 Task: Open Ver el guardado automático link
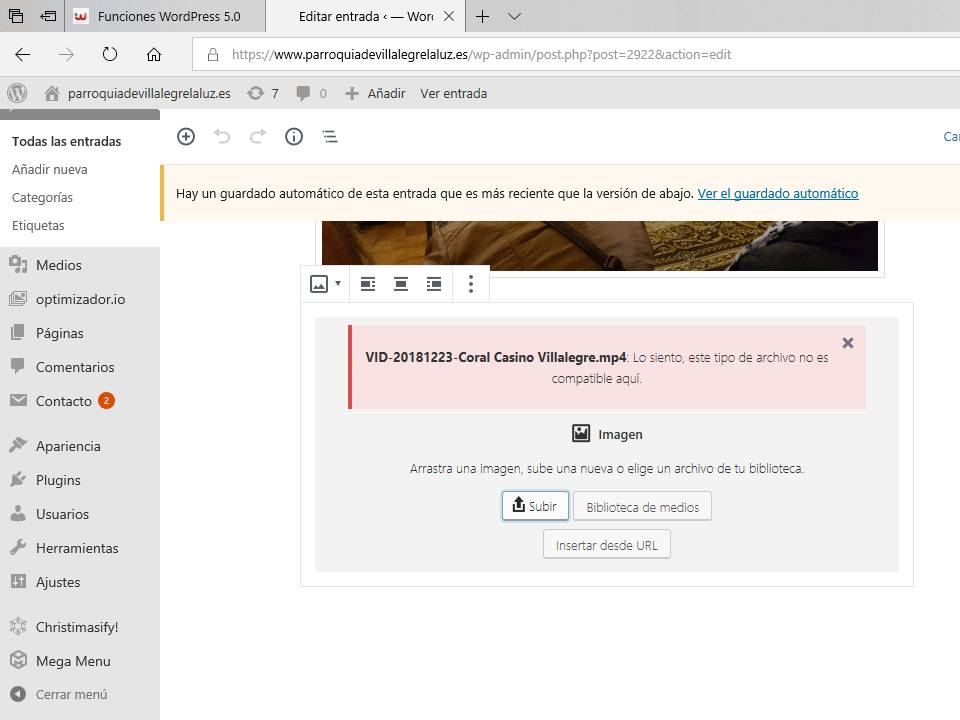point(778,193)
